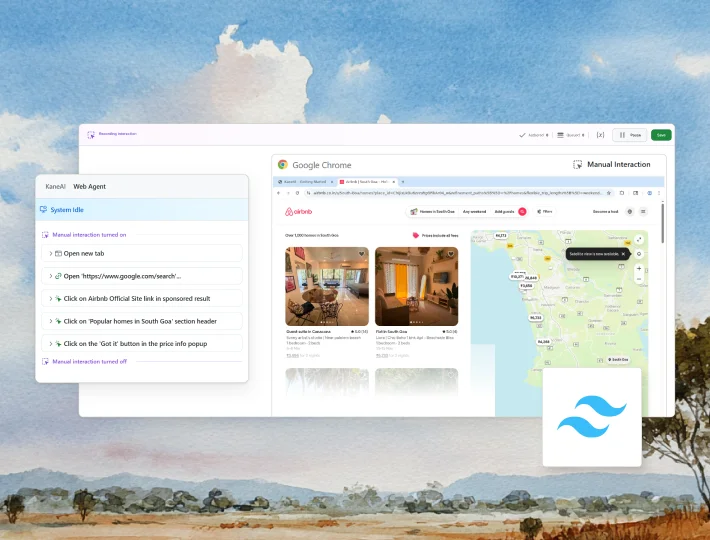Zoom out on the map
Screen dimensions: 710x540
639,279
